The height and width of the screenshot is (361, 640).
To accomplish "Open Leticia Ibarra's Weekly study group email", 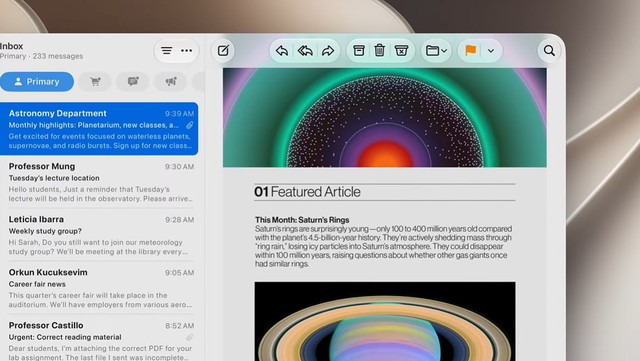I will click(x=99, y=235).
